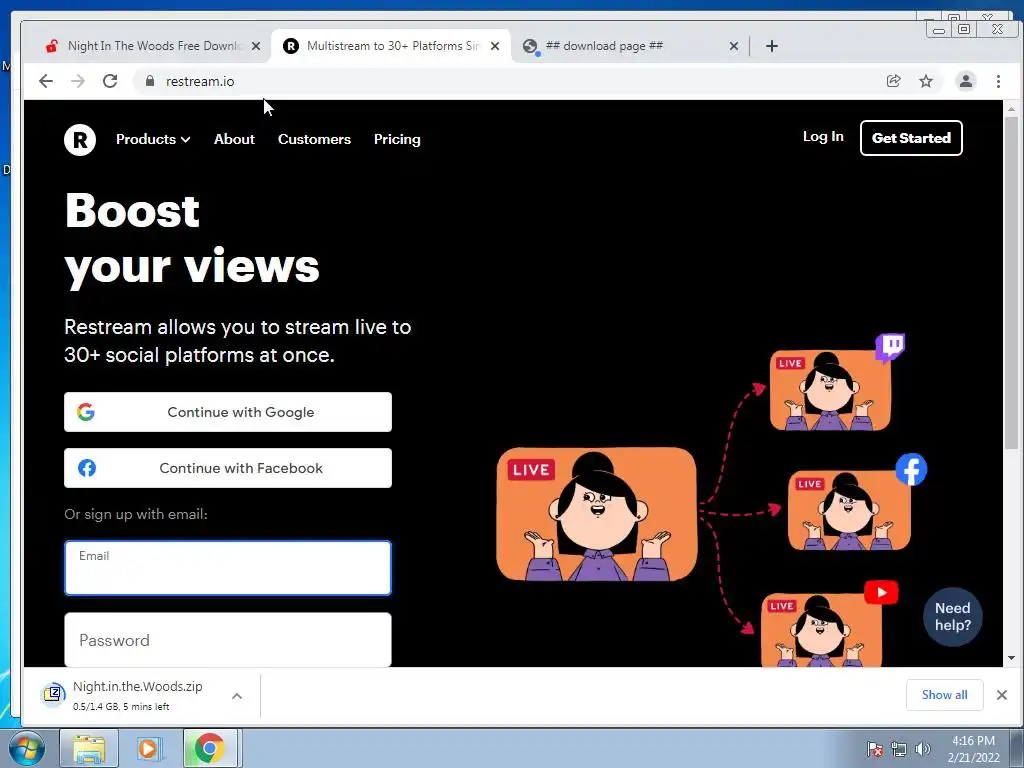1024x768 pixels.
Task: Open a new tab with plus button
Action: [771, 46]
